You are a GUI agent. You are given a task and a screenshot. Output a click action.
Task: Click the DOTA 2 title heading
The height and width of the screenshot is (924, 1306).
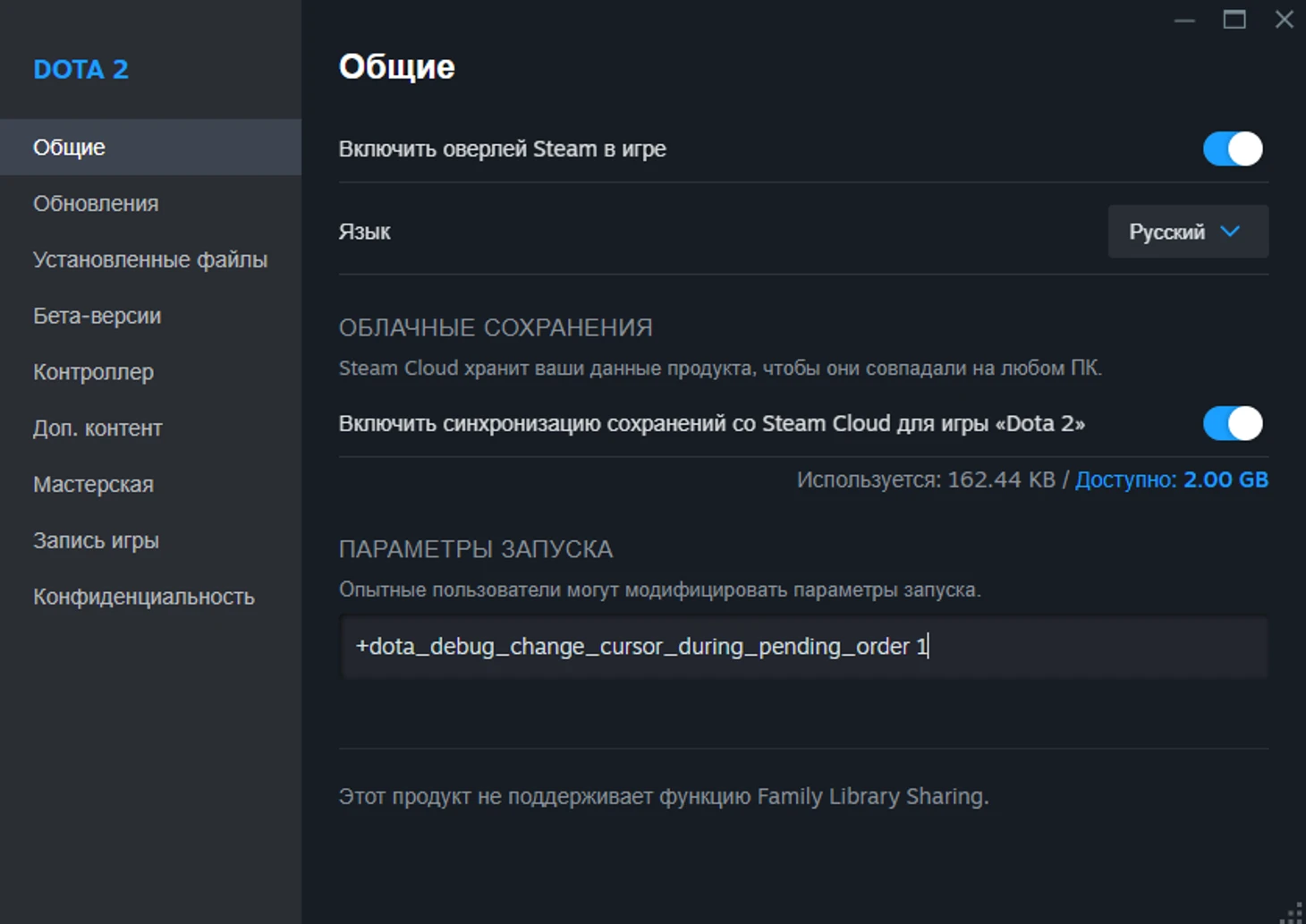pos(81,70)
